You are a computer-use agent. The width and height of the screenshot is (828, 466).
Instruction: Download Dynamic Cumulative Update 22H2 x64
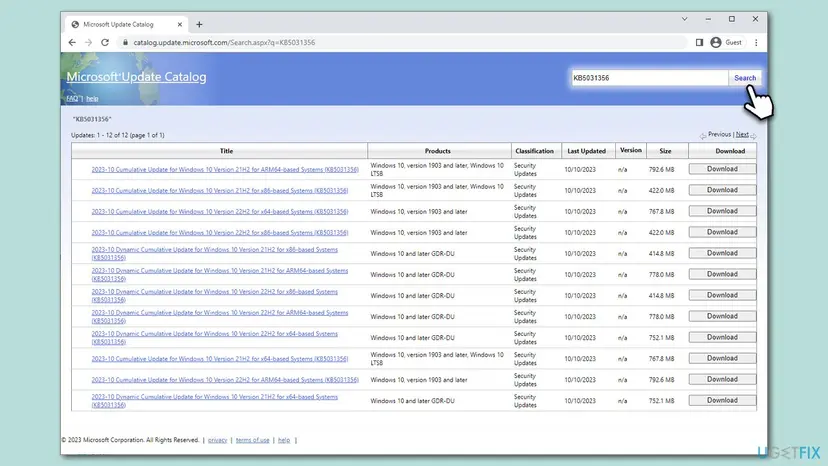[722, 337]
